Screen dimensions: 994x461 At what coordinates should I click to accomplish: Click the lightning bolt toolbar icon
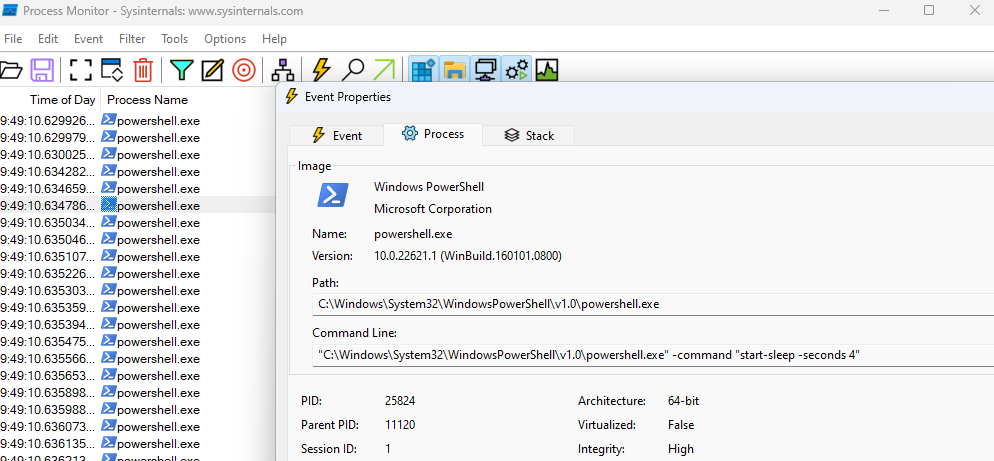(321, 70)
